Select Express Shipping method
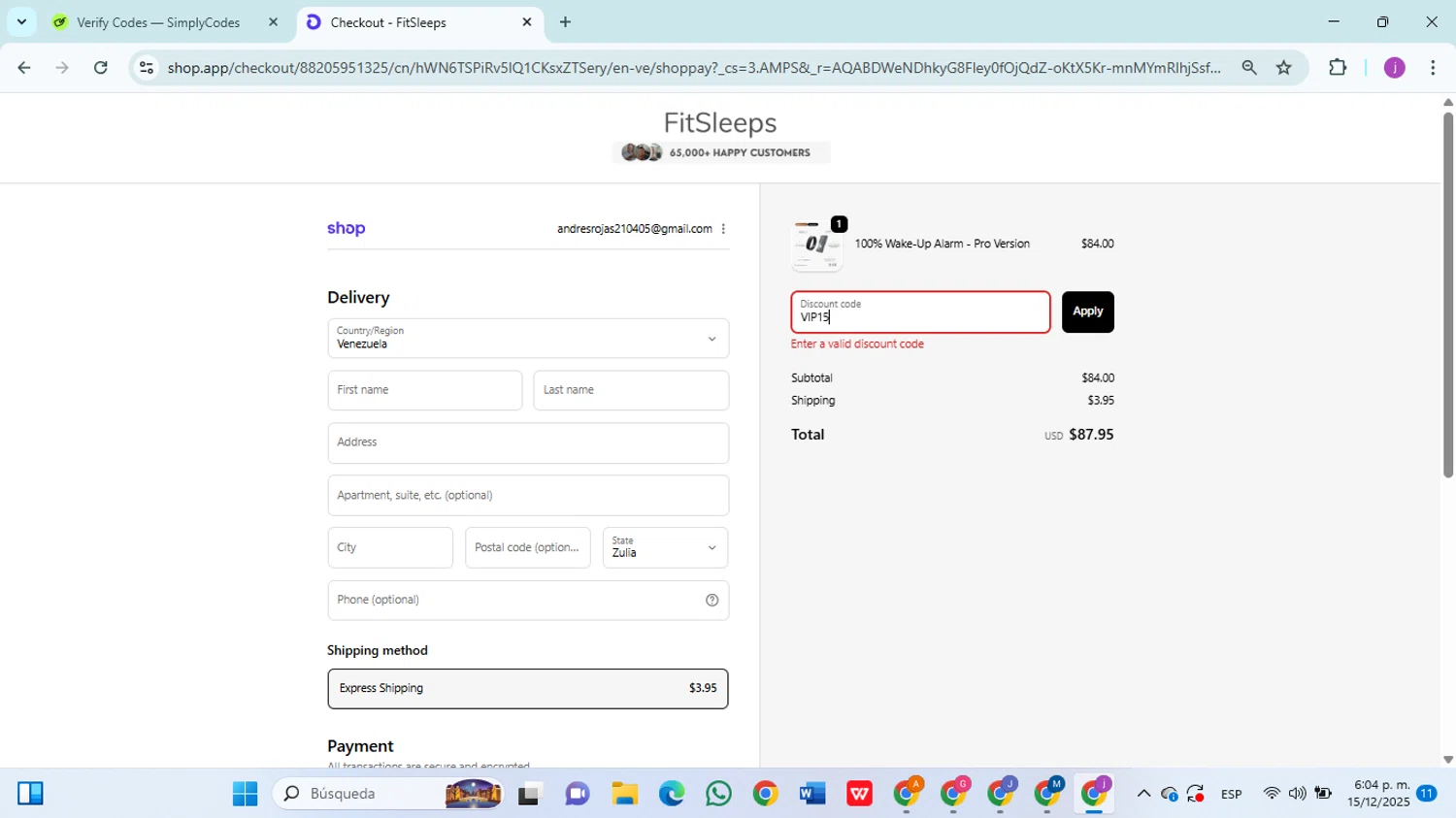This screenshot has width=1456, height=818. tap(528, 688)
